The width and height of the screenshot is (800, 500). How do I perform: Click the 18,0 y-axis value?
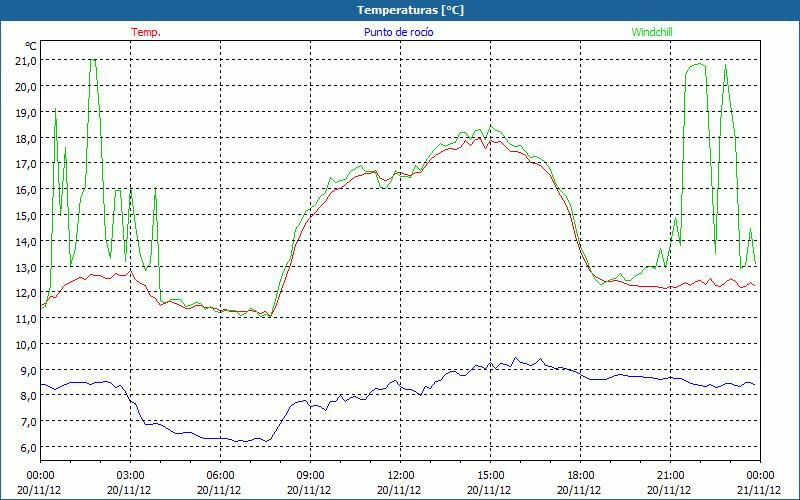pos(26,139)
